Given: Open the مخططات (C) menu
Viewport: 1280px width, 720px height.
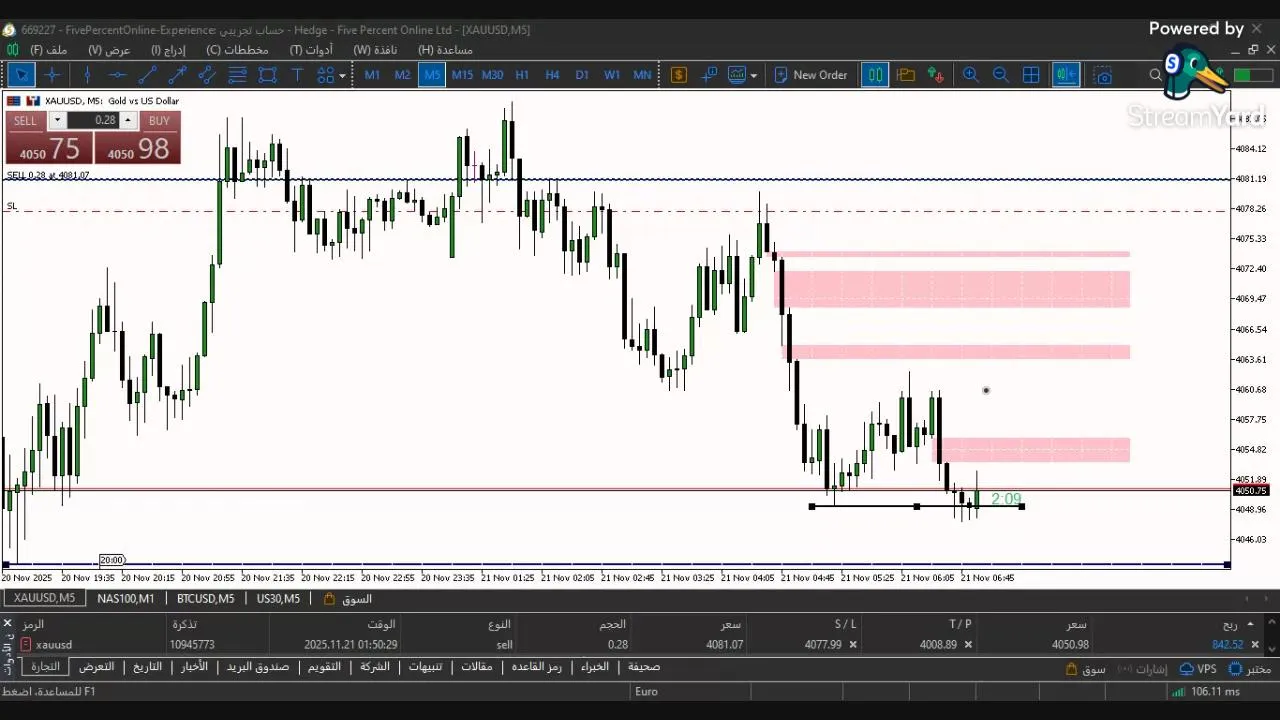Looking at the screenshot, I should click(x=237, y=49).
